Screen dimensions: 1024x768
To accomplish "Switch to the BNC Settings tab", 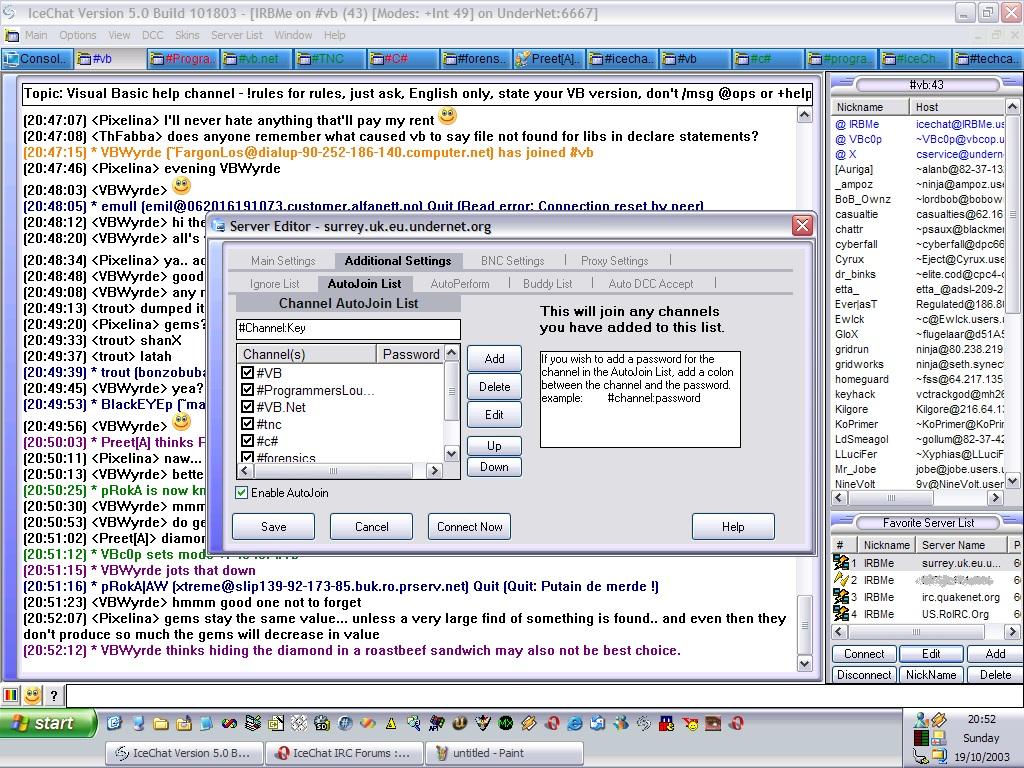I will pos(513,261).
